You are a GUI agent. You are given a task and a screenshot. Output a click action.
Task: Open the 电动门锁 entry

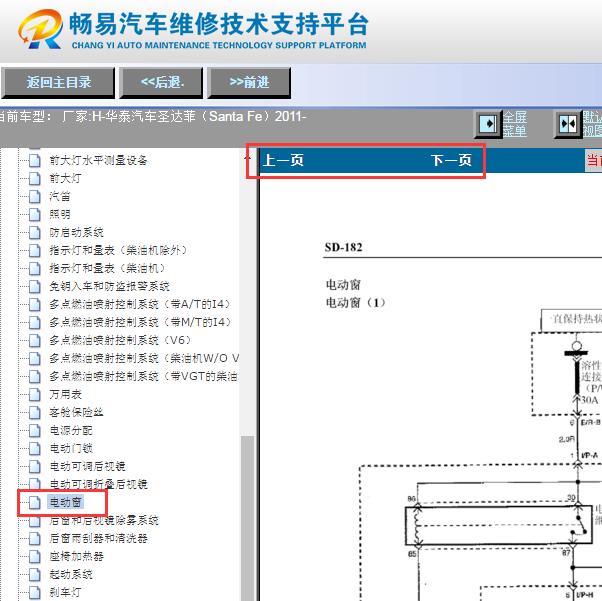71,448
